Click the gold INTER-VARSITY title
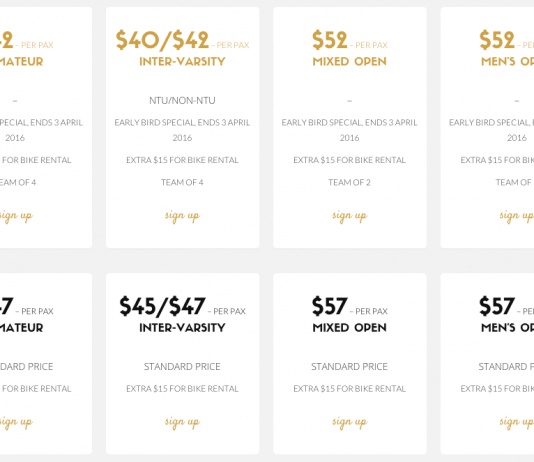 (x=182, y=62)
